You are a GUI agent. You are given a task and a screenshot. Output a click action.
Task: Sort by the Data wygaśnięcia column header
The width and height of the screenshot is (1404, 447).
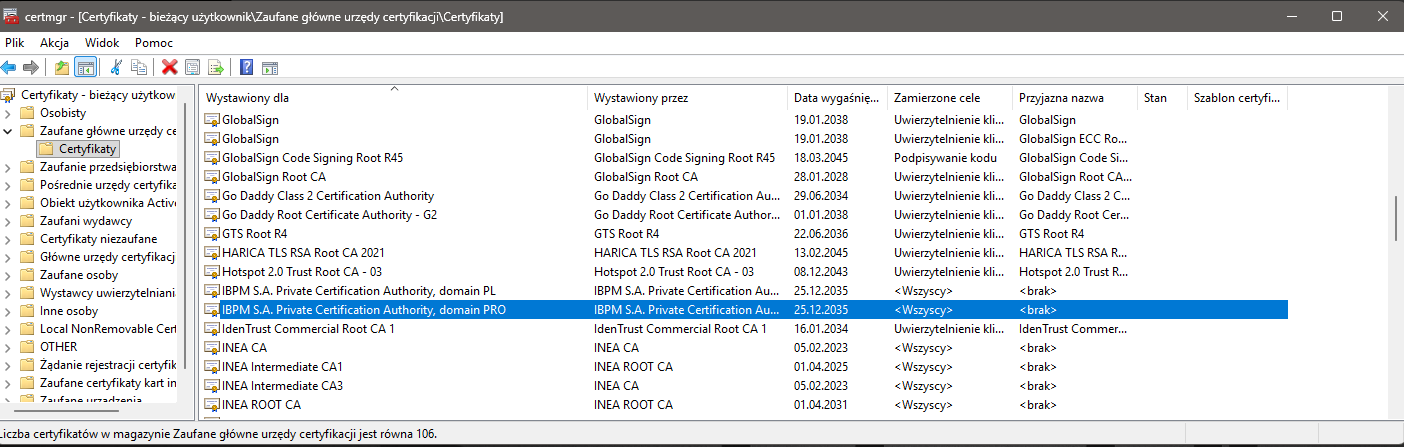coord(838,98)
